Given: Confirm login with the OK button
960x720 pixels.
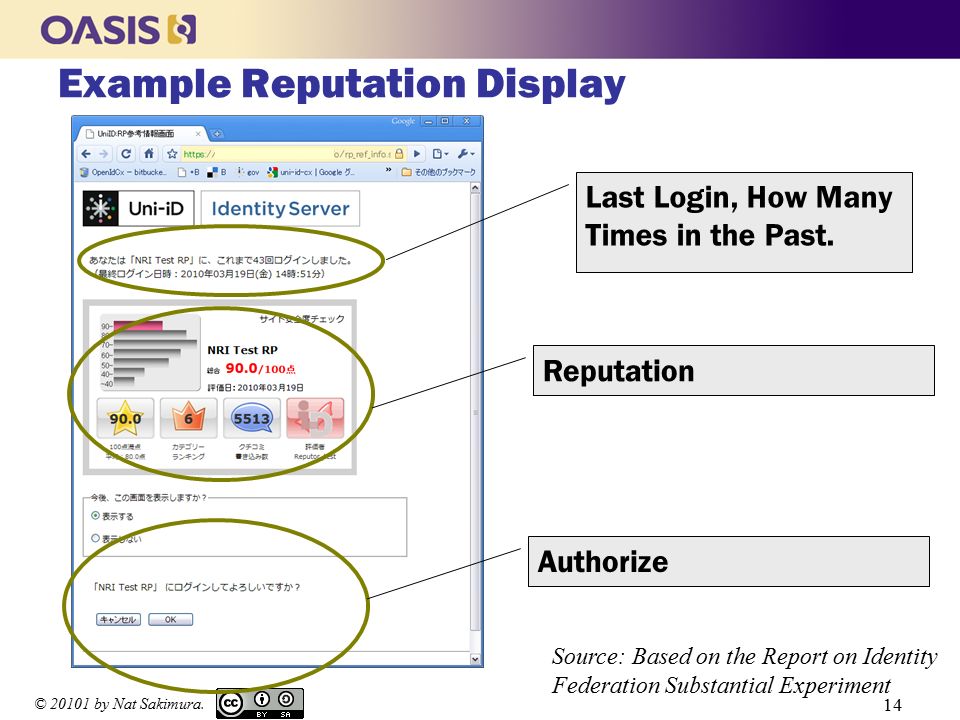Looking at the screenshot, I should [171, 620].
